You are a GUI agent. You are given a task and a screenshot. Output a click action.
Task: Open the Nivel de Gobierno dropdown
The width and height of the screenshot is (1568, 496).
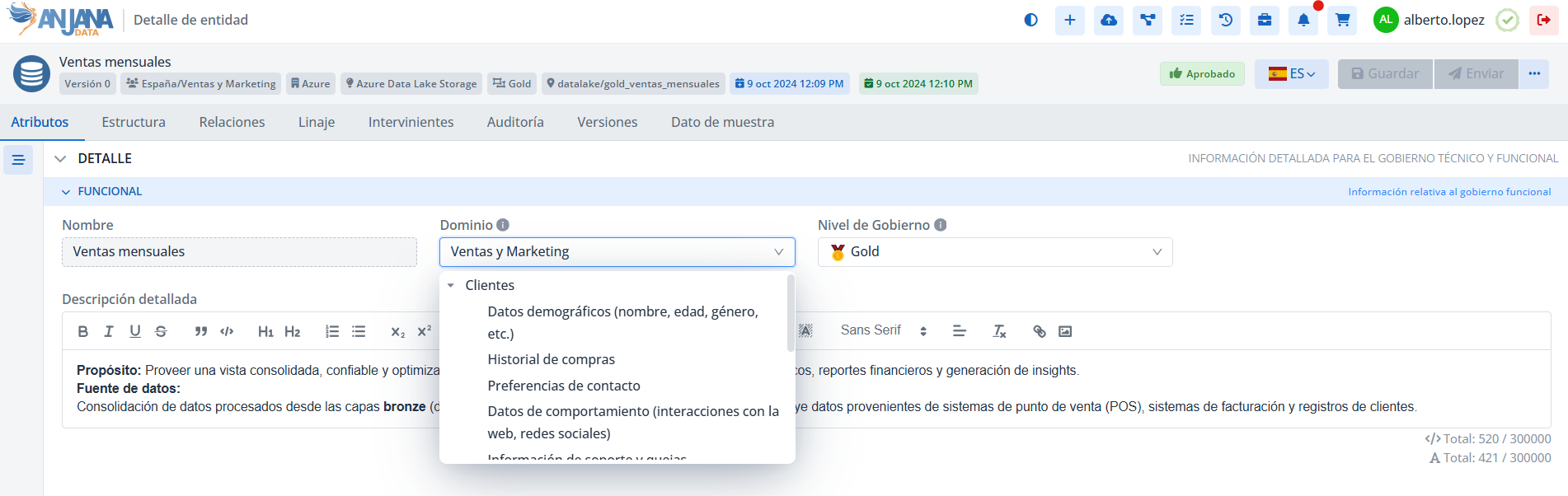click(994, 252)
